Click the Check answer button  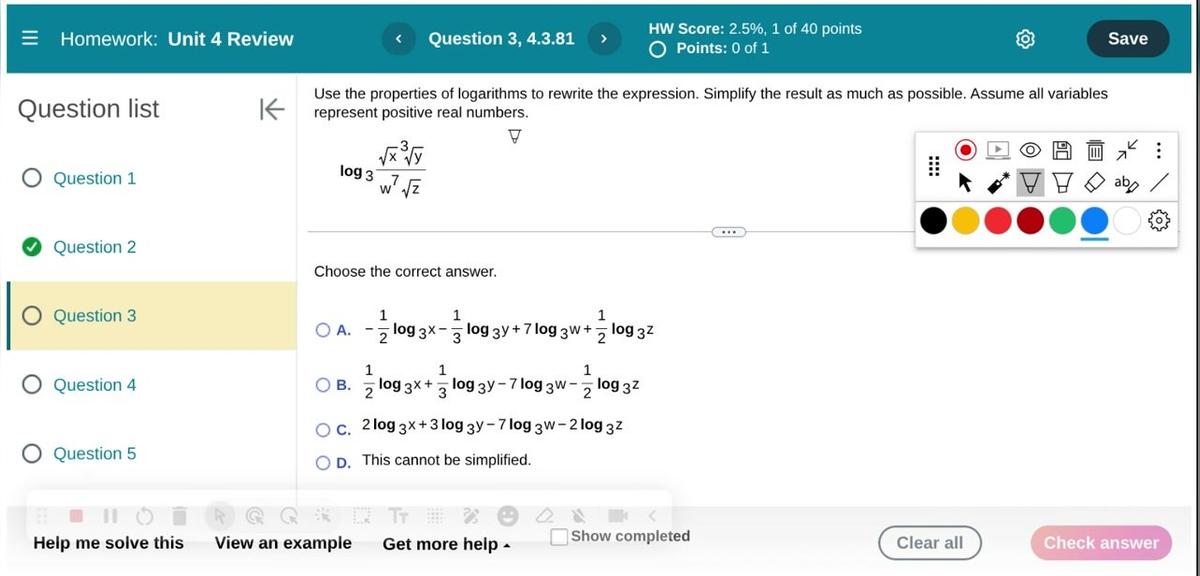click(x=1100, y=543)
